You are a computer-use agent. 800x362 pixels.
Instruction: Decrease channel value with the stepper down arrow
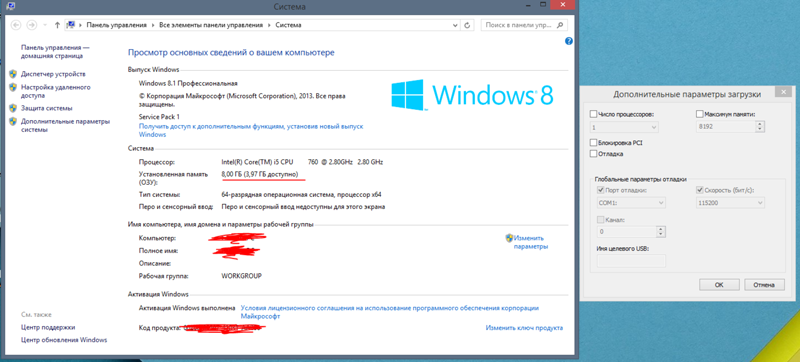pyautogui.click(x=662, y=235)
